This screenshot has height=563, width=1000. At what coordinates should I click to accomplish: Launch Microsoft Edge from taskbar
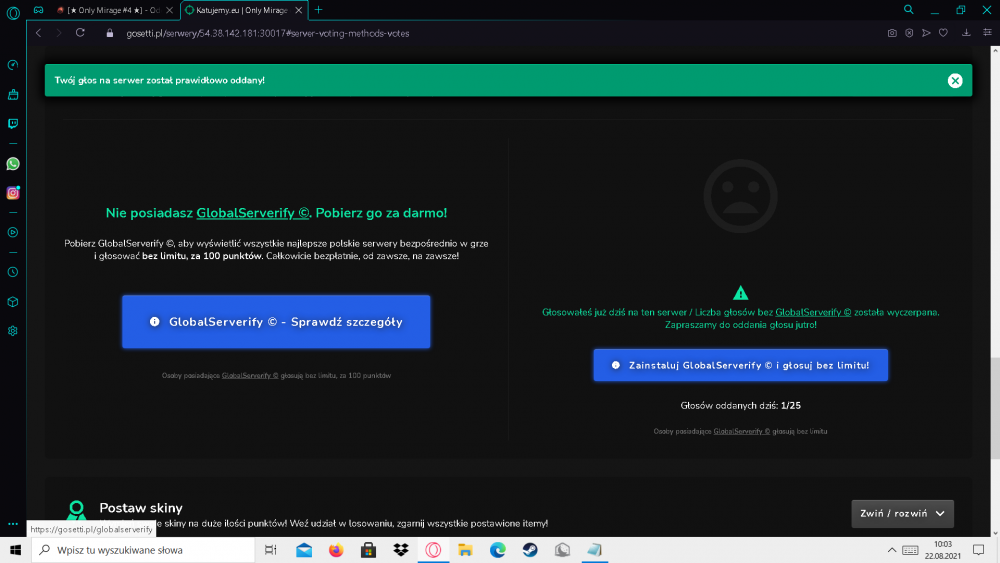tap(497, 550)
